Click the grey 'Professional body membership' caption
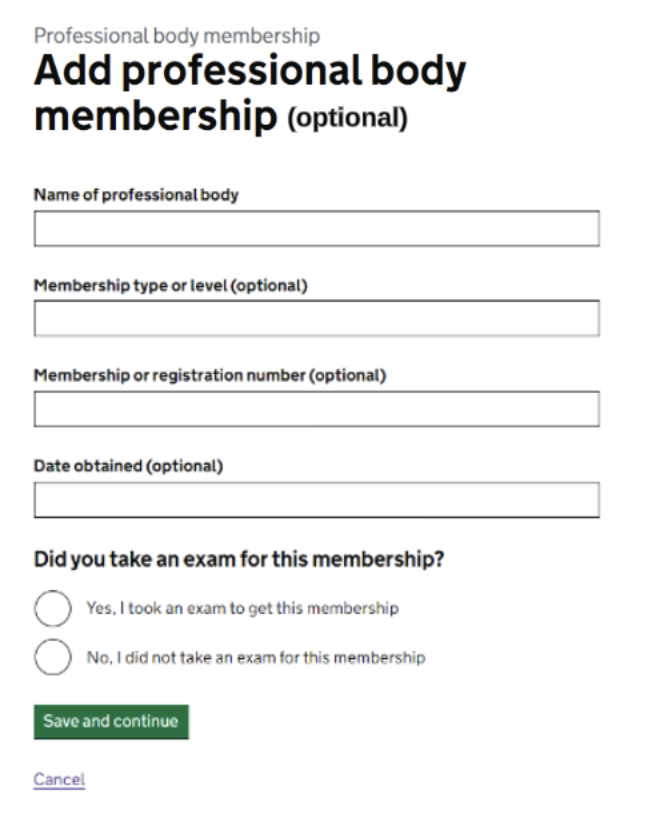The width and height of the screenshot is (646, 822). coord(176,36)
